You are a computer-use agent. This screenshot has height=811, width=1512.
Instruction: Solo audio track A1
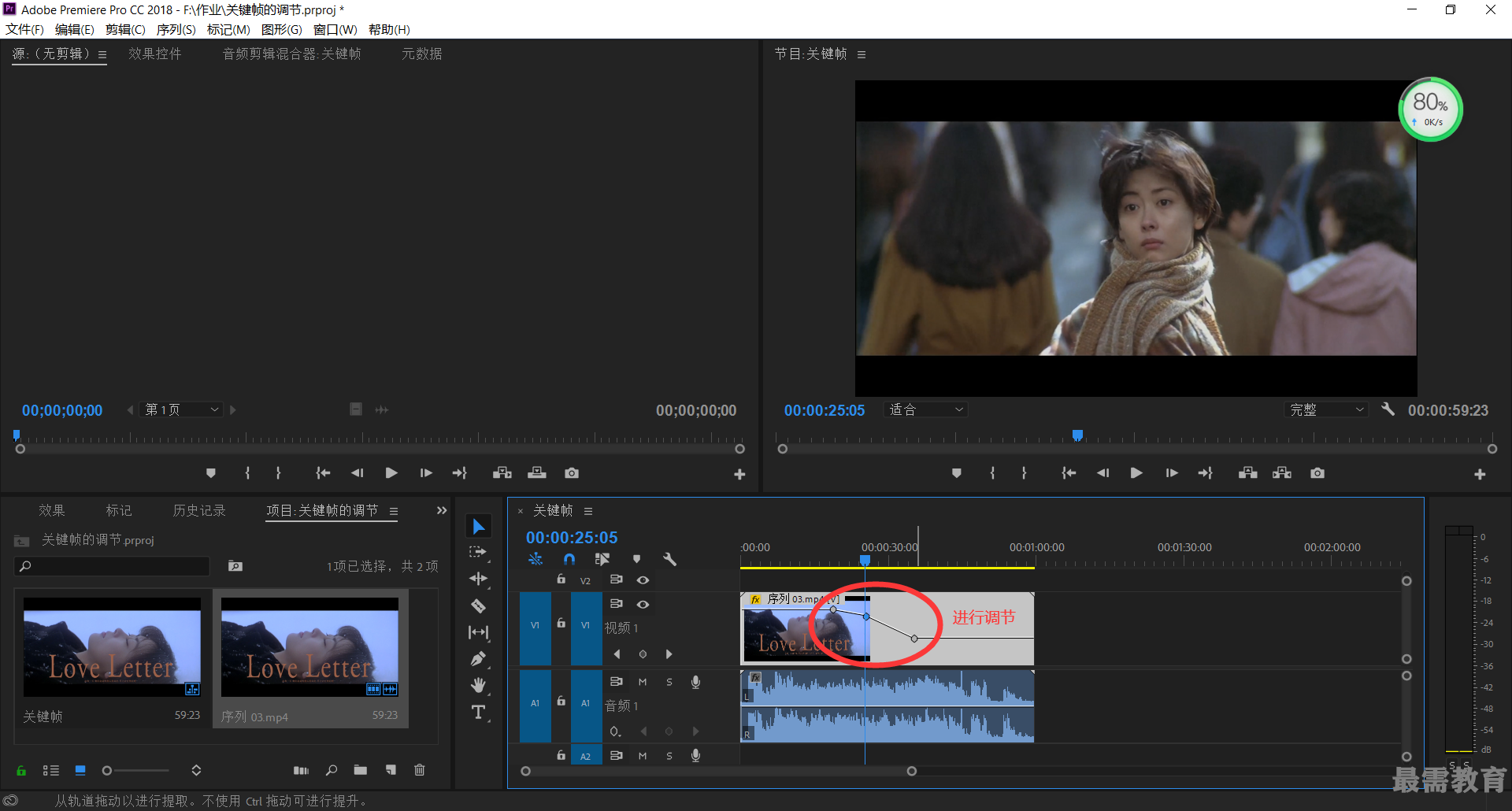tap(669, 682)
